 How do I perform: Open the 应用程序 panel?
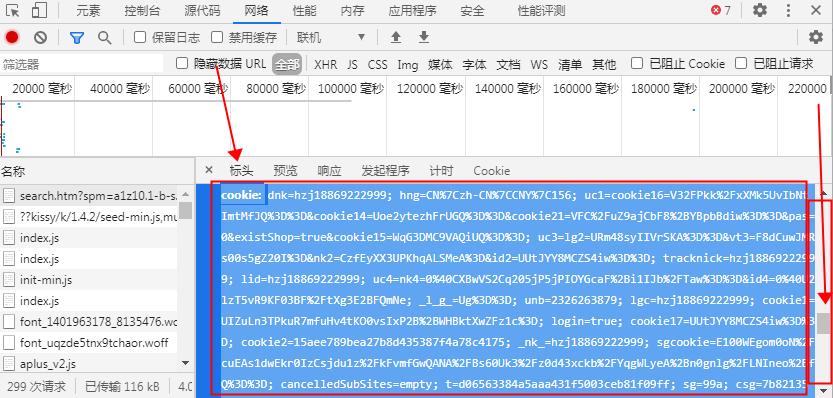412,10
